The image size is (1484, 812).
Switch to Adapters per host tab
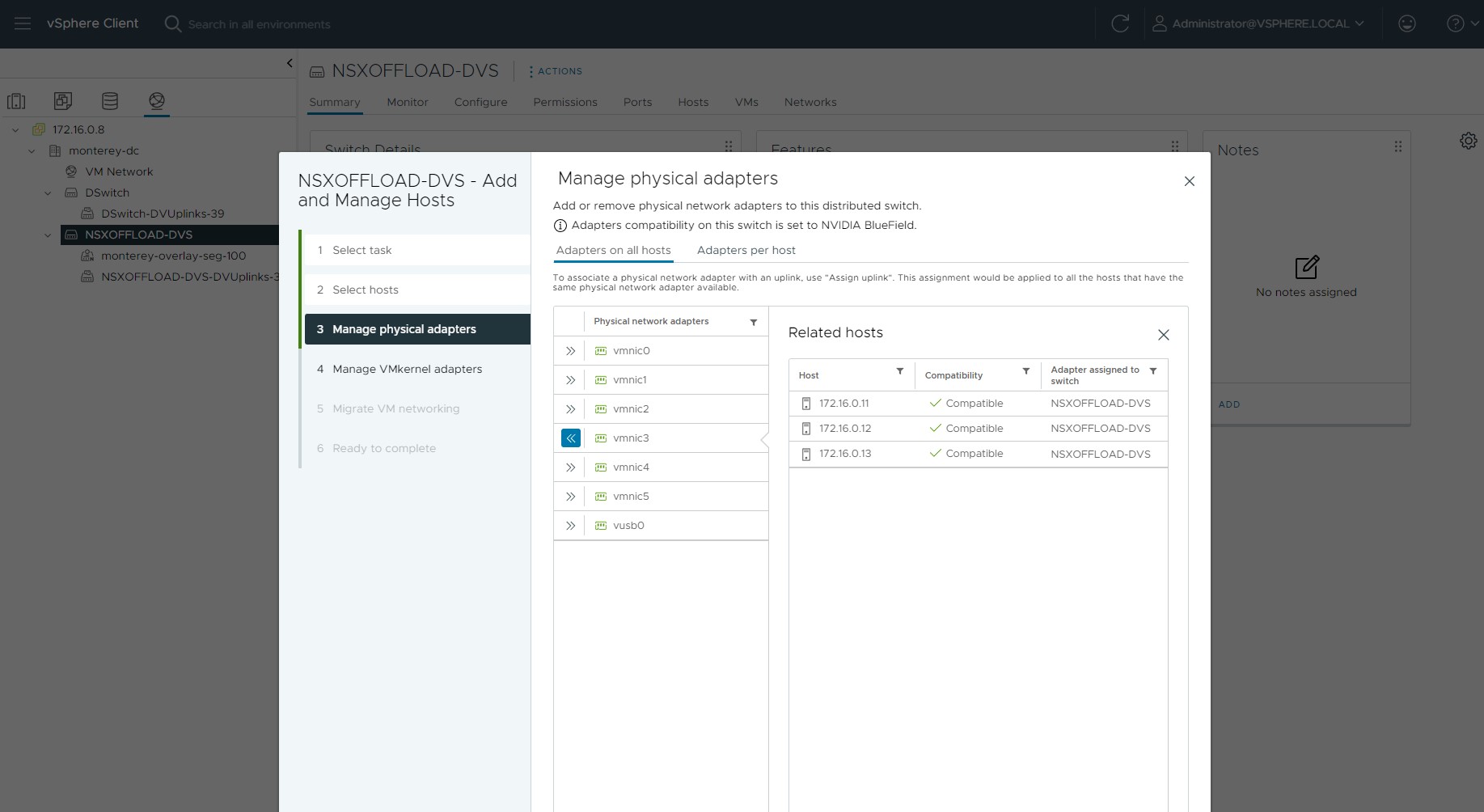coord(746,251)
